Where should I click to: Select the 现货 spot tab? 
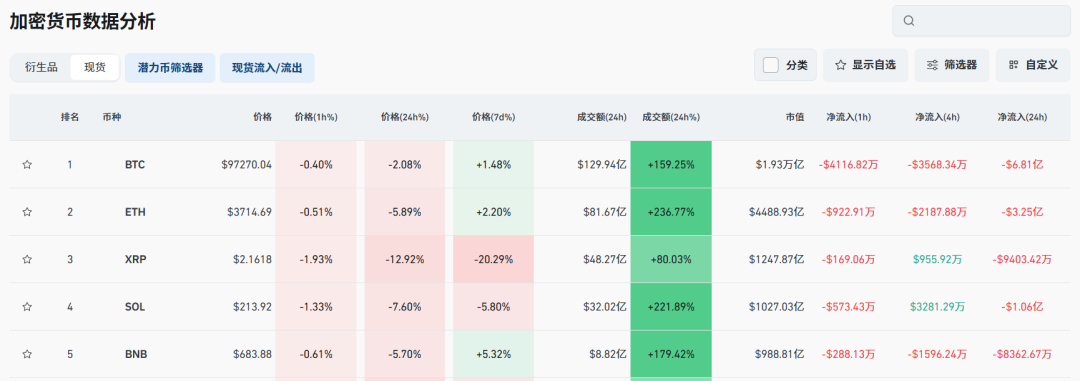[95, 68]
